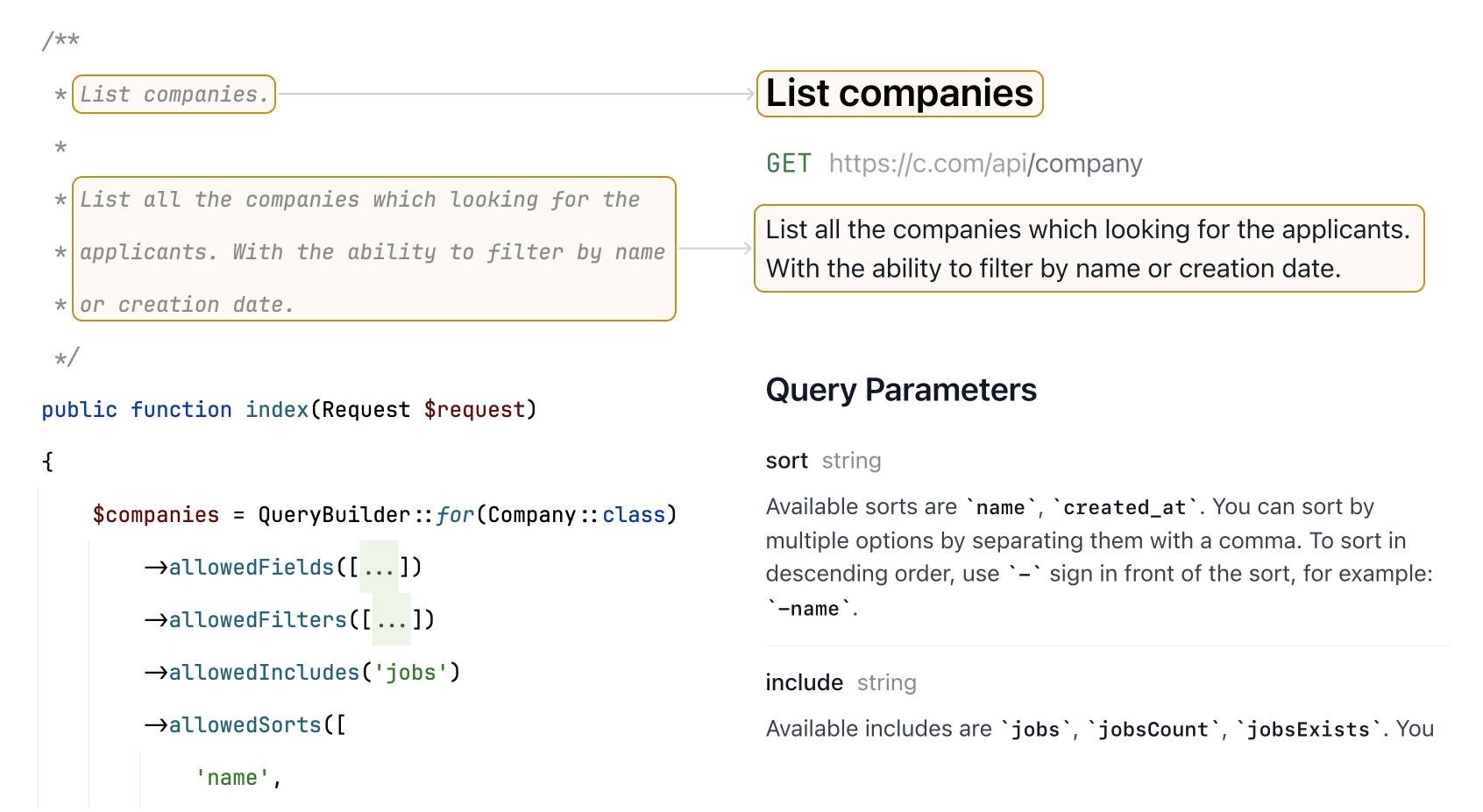
Task: Click the 'name' string in allowedSorts
Action: point(232,778)
